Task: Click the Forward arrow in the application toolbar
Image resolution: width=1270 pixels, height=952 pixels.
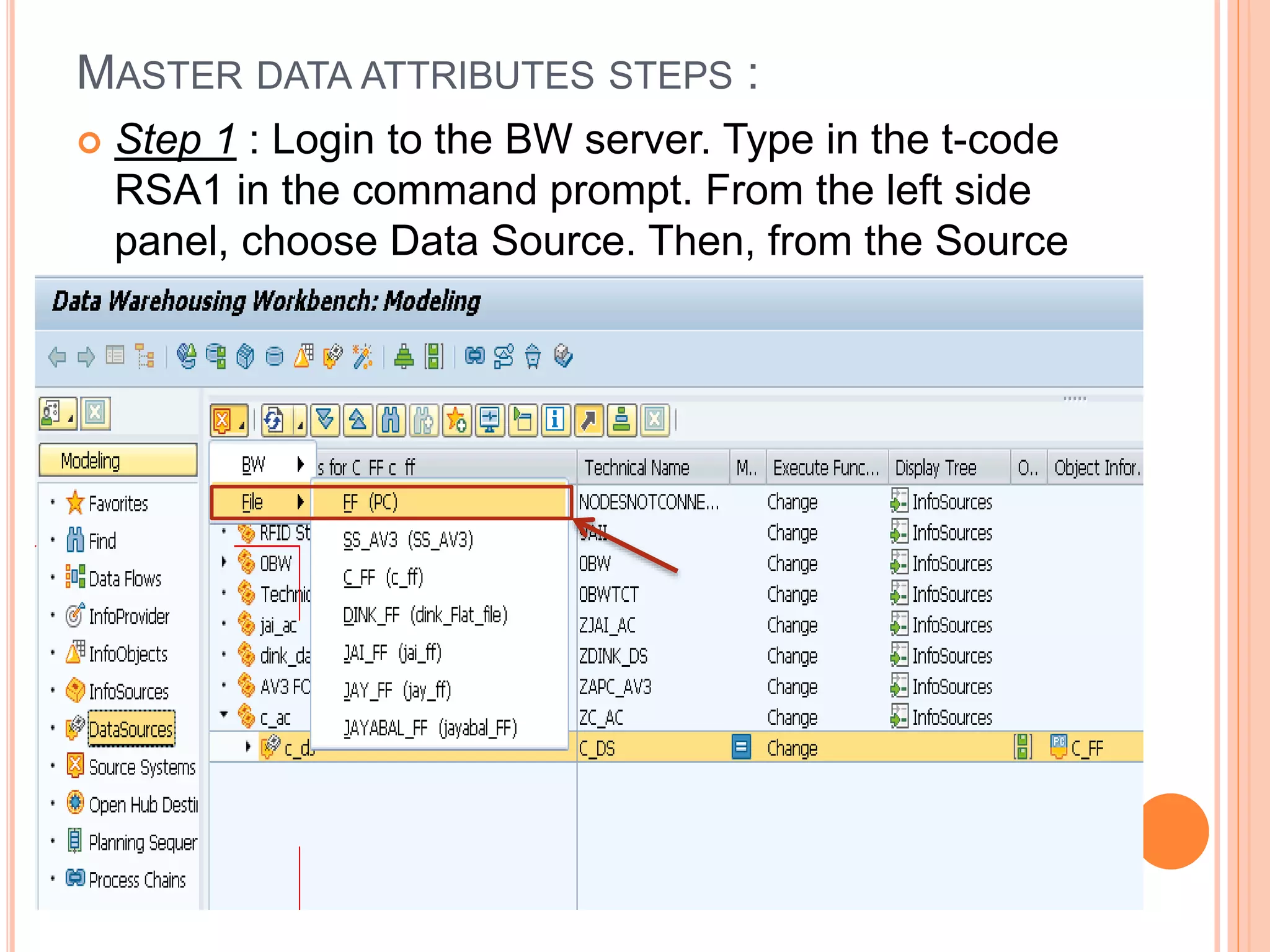Action: (x=86, y=357)
